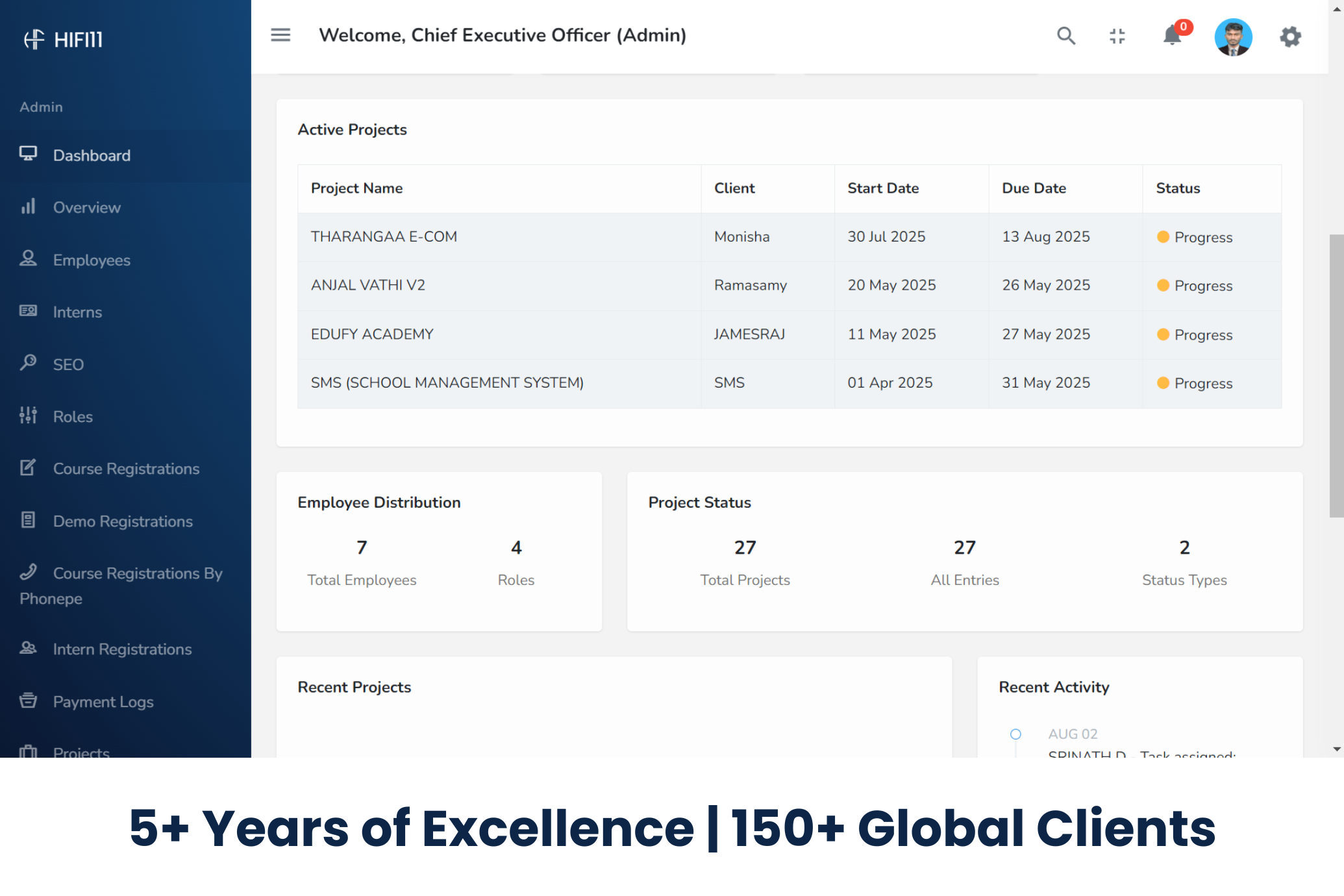
Task: Go to Demo Registrations
Action: click(123, 521)
